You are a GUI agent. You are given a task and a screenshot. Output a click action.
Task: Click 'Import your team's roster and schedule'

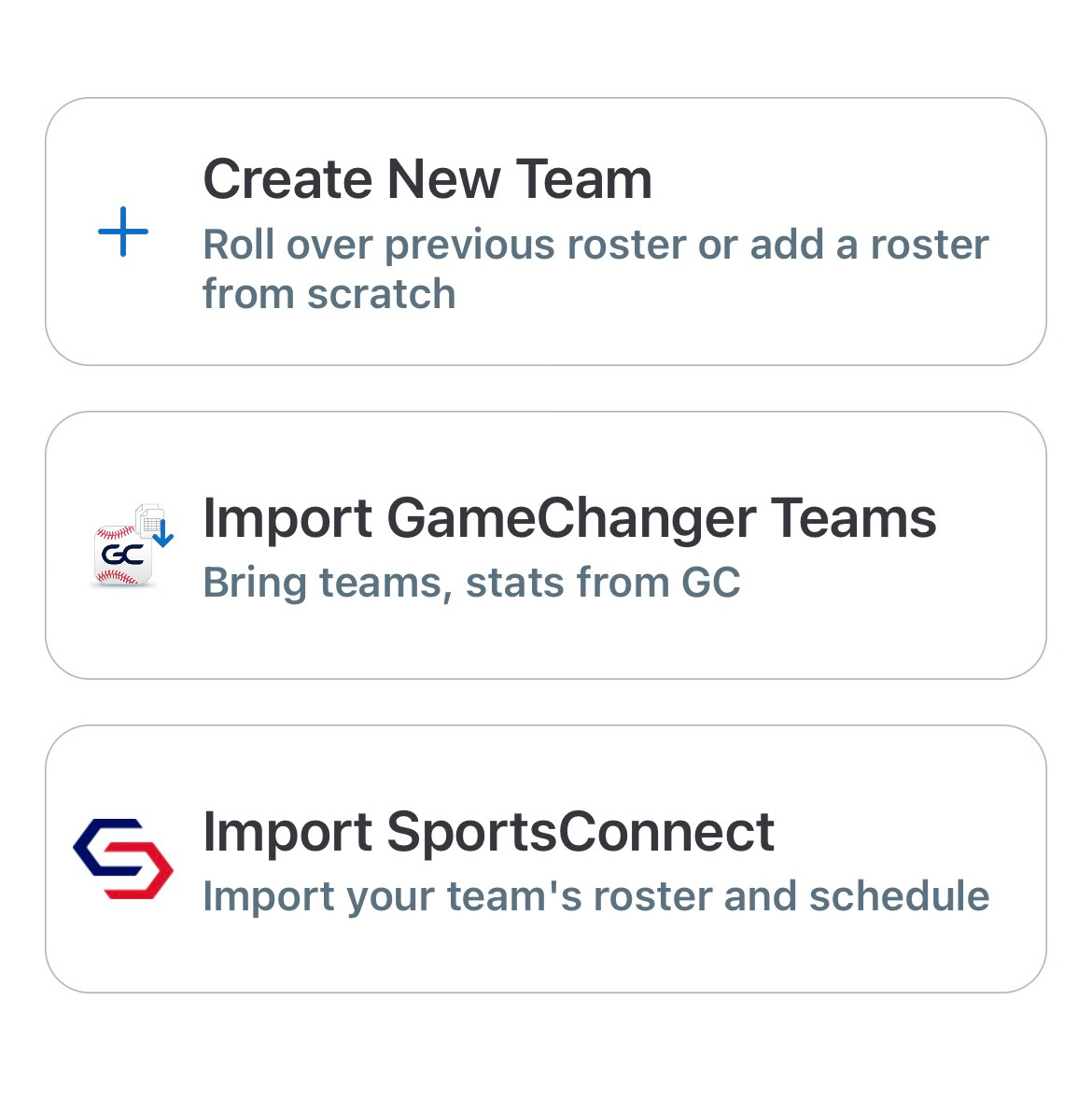[x=596, y=896]
